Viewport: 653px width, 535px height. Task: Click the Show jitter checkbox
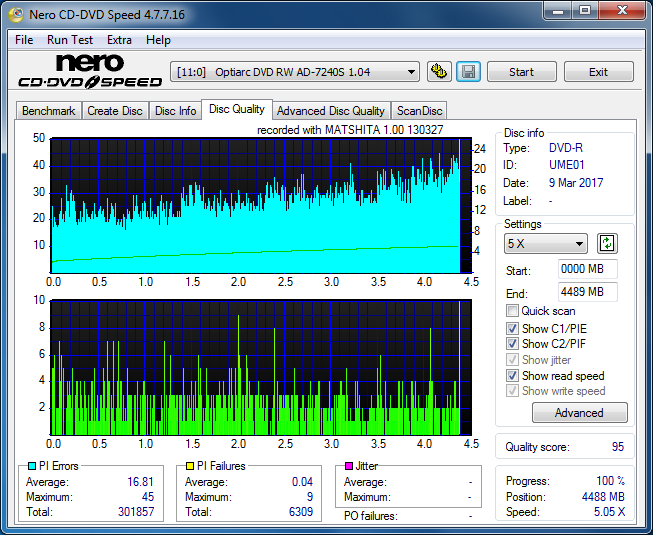(x=512, y=359)
